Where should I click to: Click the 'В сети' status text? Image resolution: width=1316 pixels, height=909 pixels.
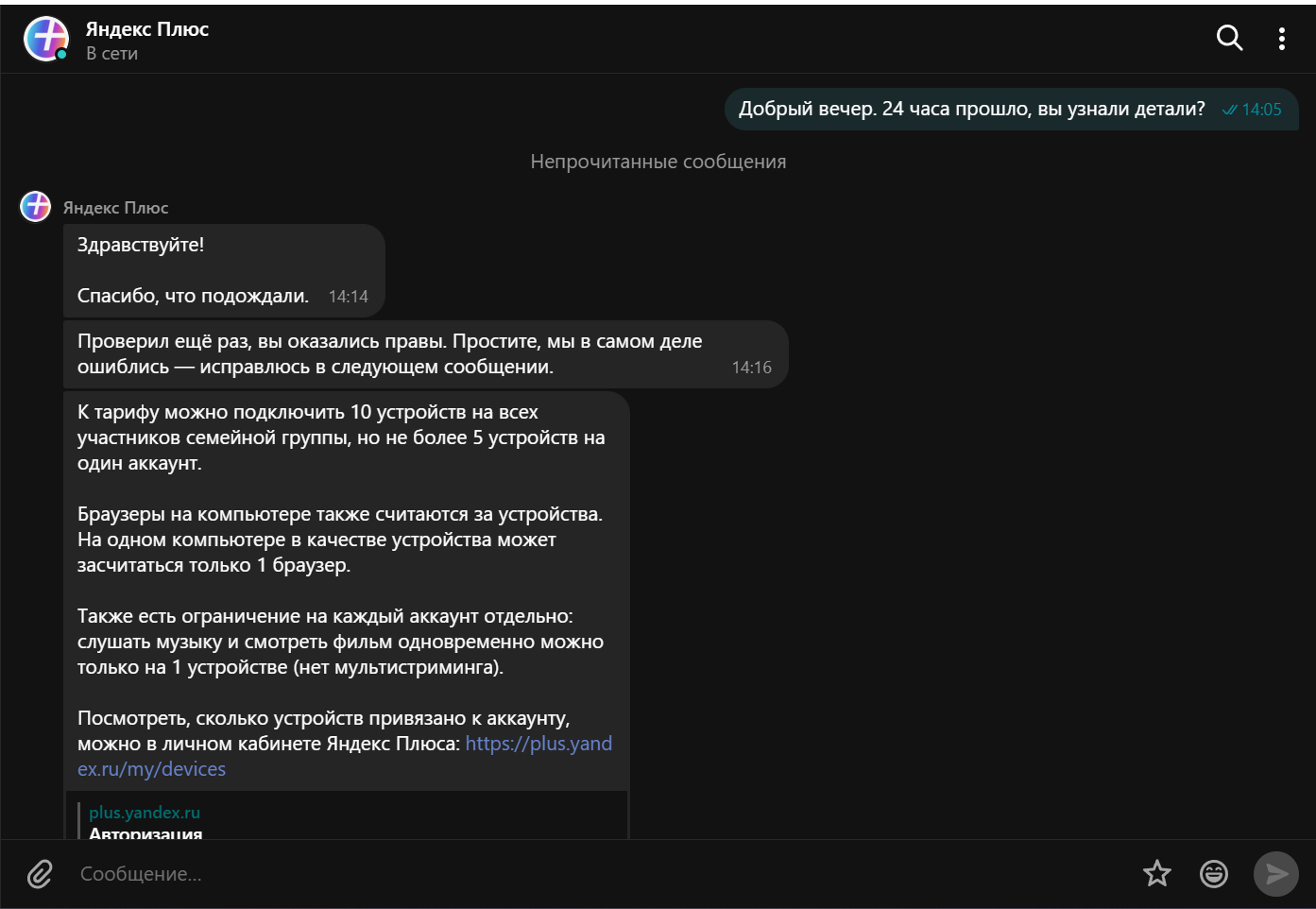112,54
